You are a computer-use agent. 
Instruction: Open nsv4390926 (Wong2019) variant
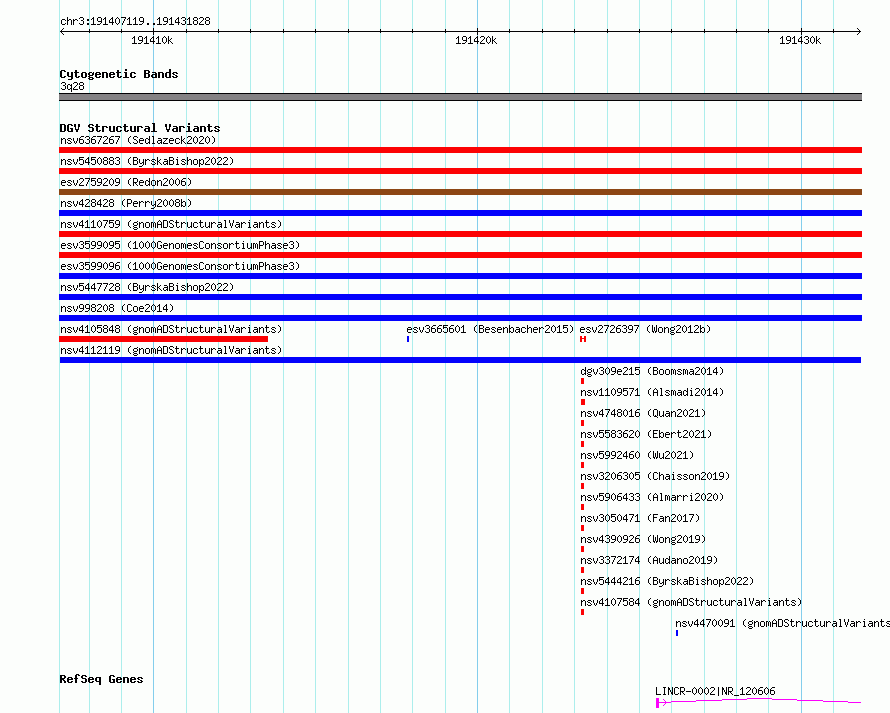coord(643,539)
